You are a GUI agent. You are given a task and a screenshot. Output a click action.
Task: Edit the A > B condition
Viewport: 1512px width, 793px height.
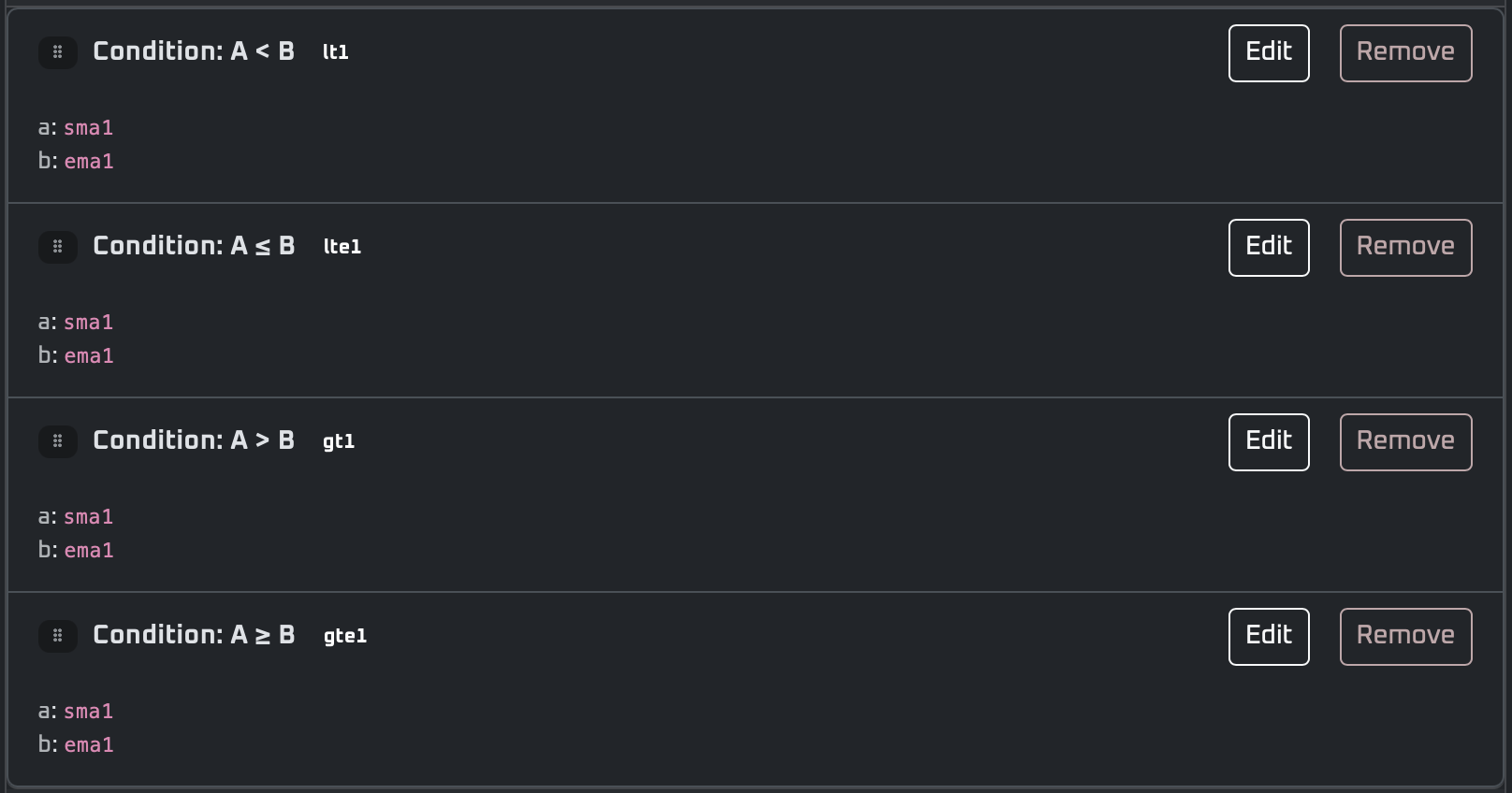click(x=1268, y=442)
